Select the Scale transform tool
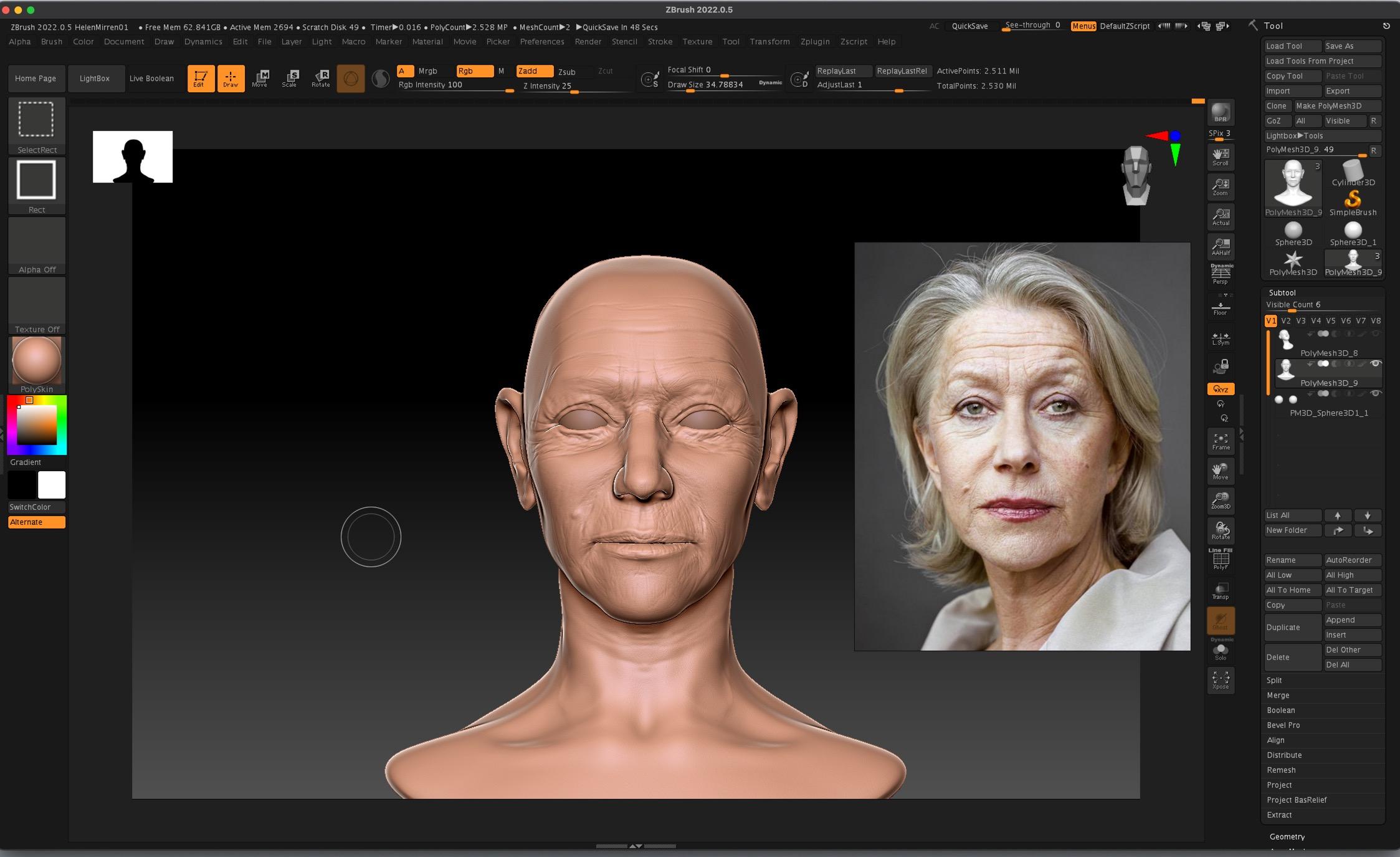The height and width of the screenshot is (857, 1400). click(x=290, y=78)
